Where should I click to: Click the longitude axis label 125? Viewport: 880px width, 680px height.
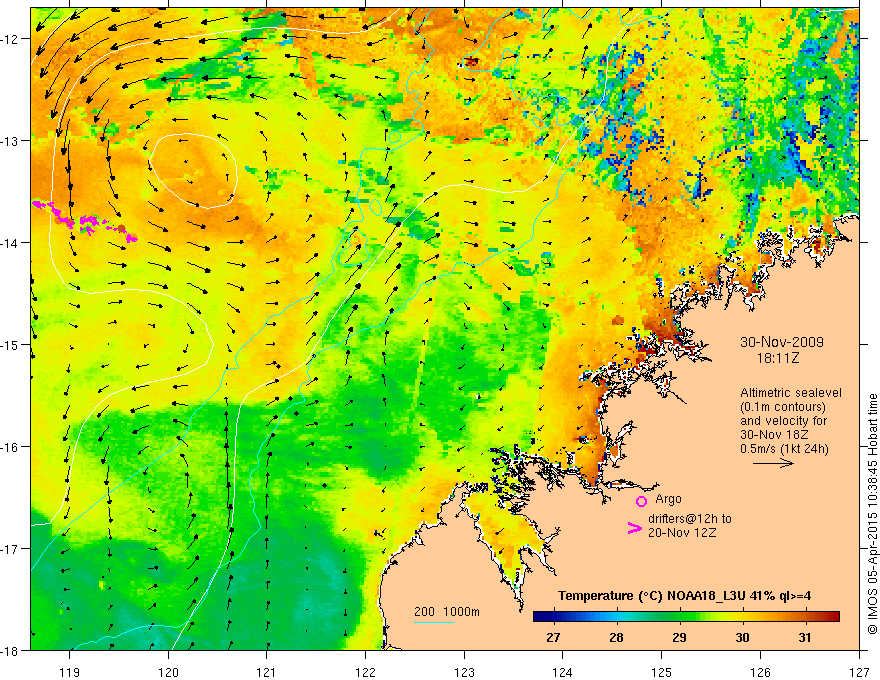pos(662,672)
